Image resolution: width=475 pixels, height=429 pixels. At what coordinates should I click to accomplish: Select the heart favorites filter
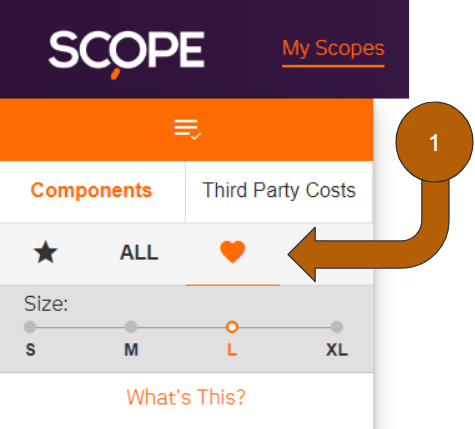233,252
